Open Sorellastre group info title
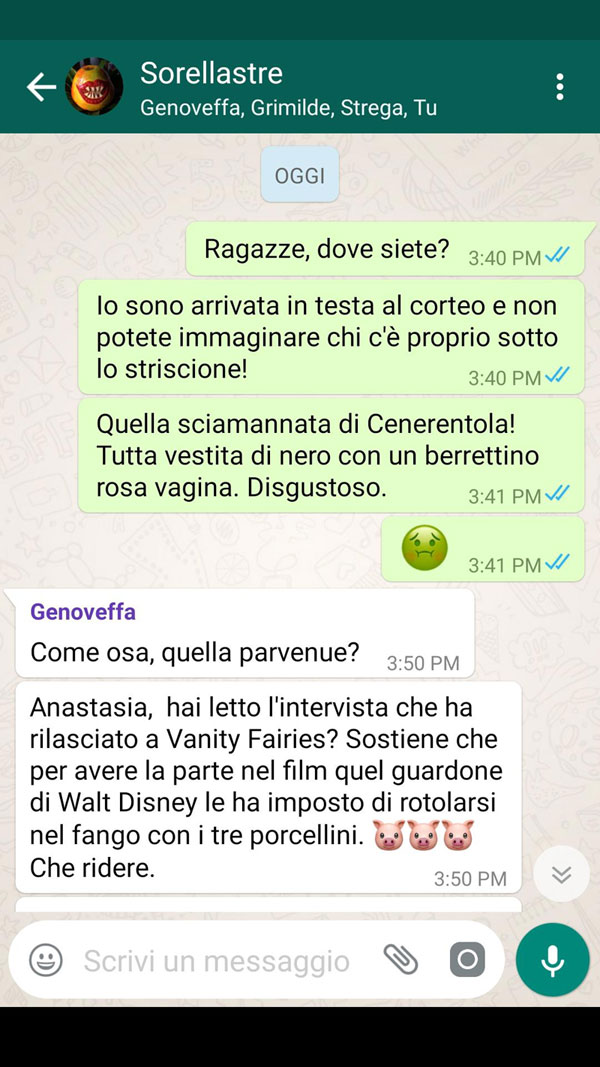Image resolution: width=600 pixels, height=1067 pixels. click(x=212, y=73)
